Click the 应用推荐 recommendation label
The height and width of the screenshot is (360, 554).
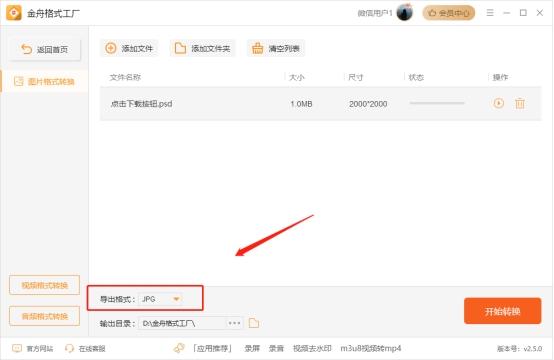click(x=212, y=349)
